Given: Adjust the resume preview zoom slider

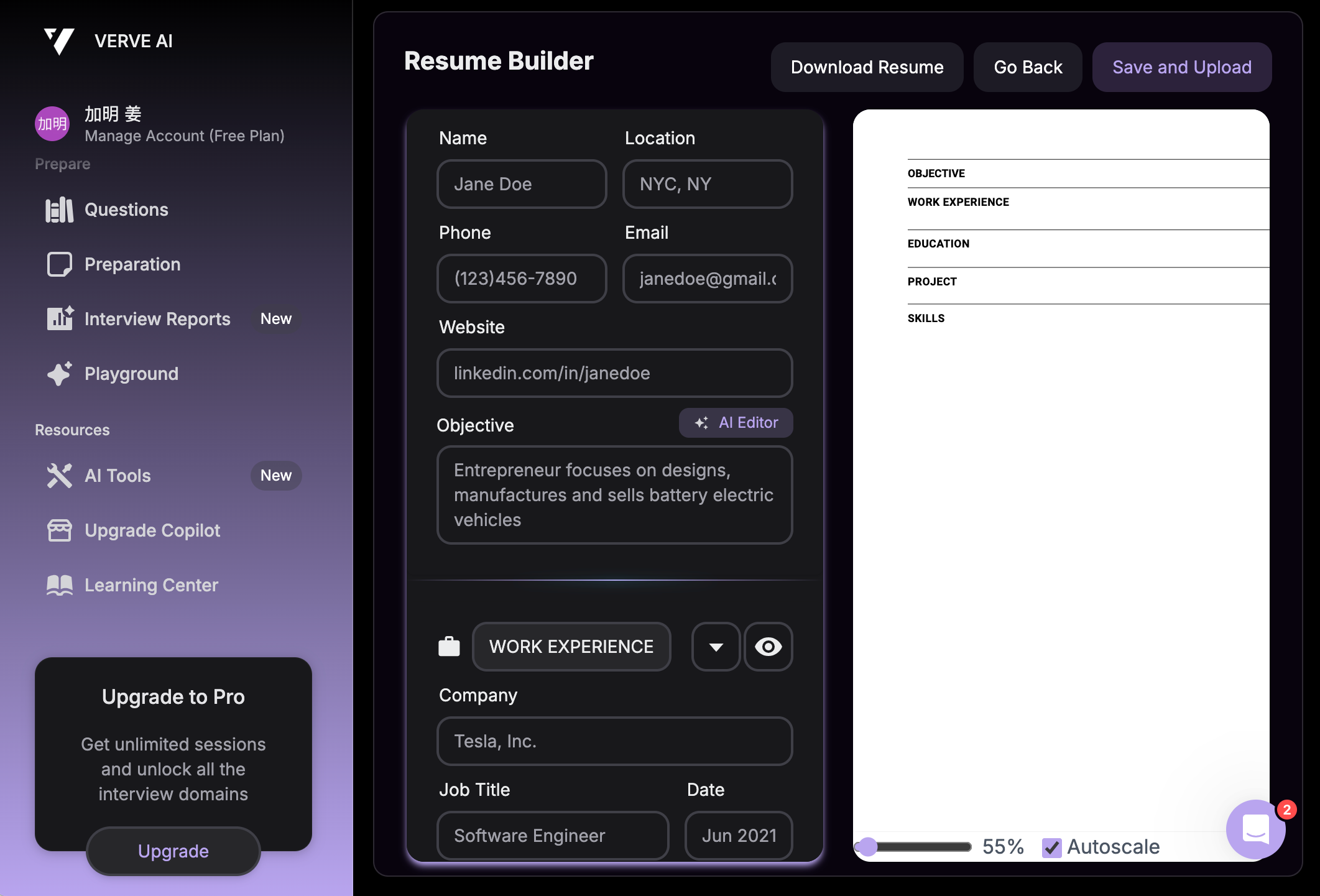Looking at the screenshot, I should coord(868,847).
